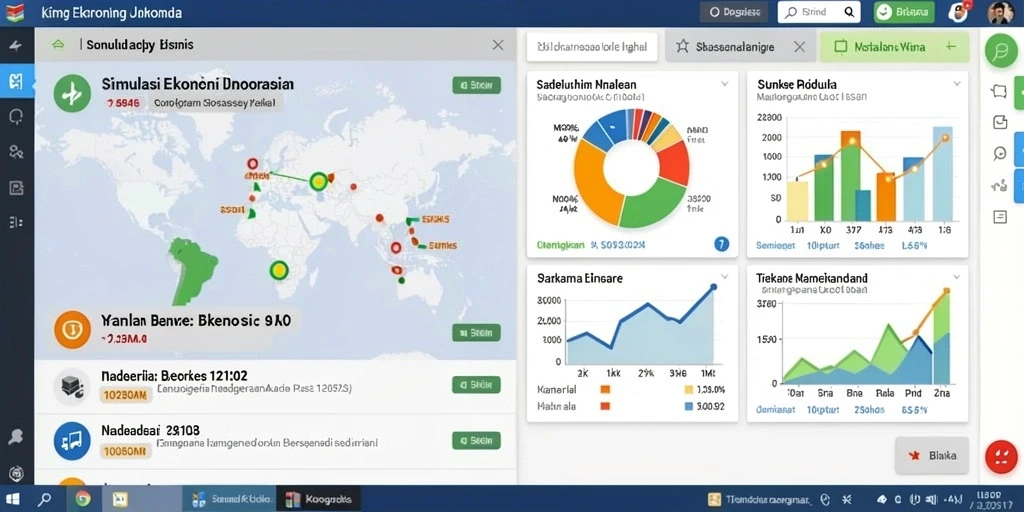Click the green button next to Yanlan Benve
This screenshot has width=1024, height=512.
[x=476, y=332]
